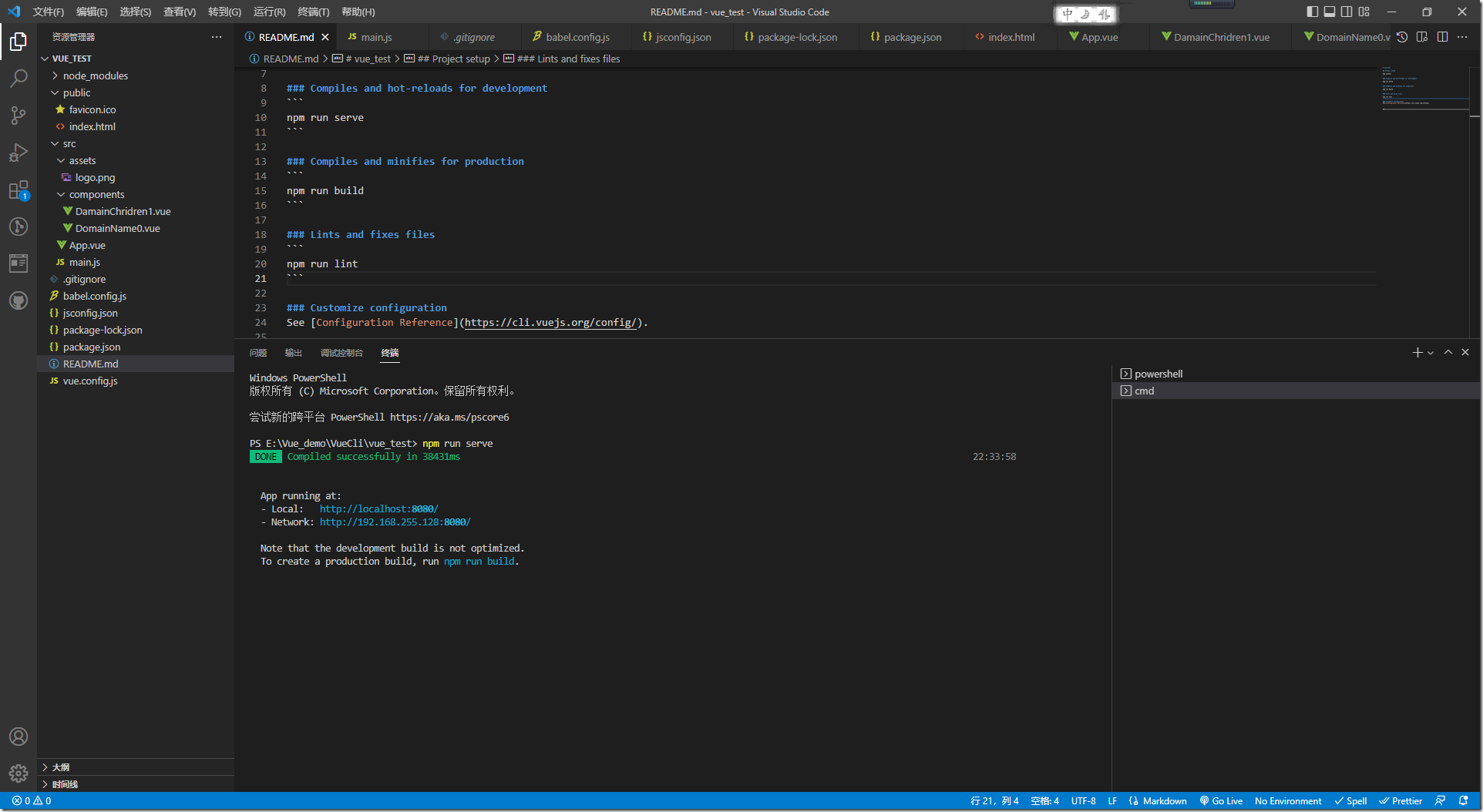The width and height of the screenshot is (1483, 812).
Task: Create a new terminal with plus icon
Action: coord(1417,352)
